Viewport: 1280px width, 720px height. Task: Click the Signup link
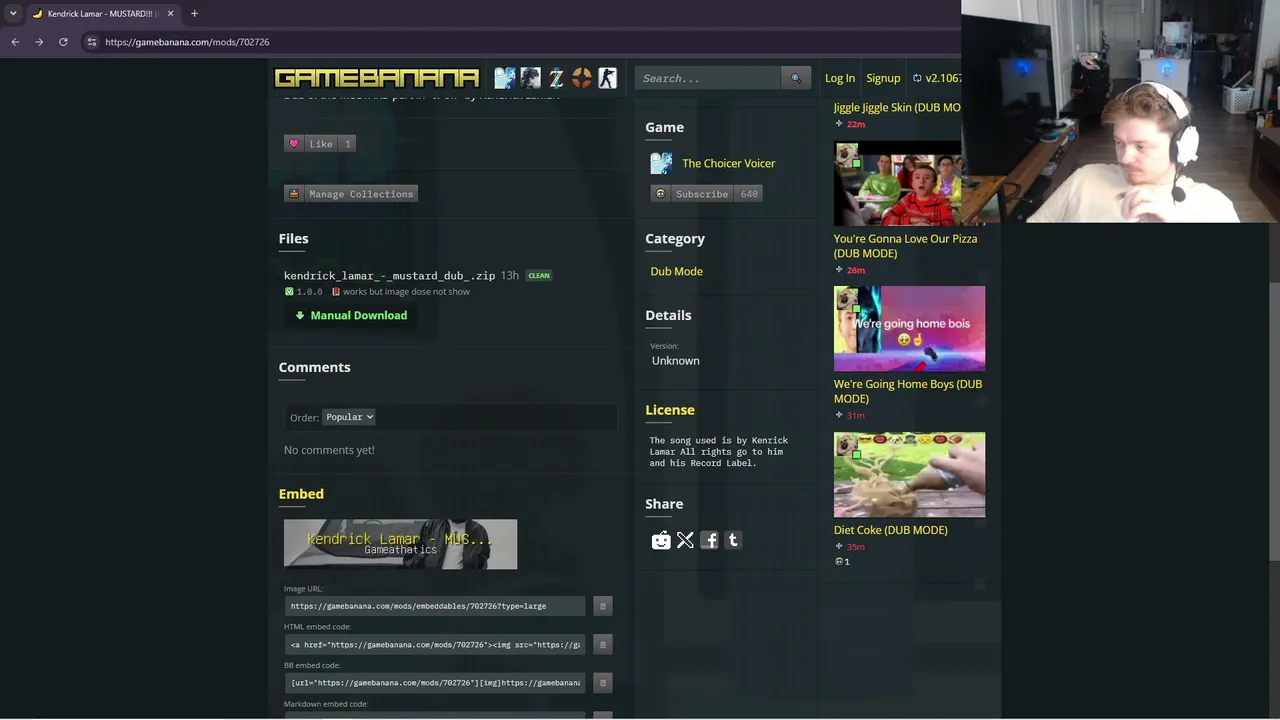pyautogui.click(x=883, y=78)
